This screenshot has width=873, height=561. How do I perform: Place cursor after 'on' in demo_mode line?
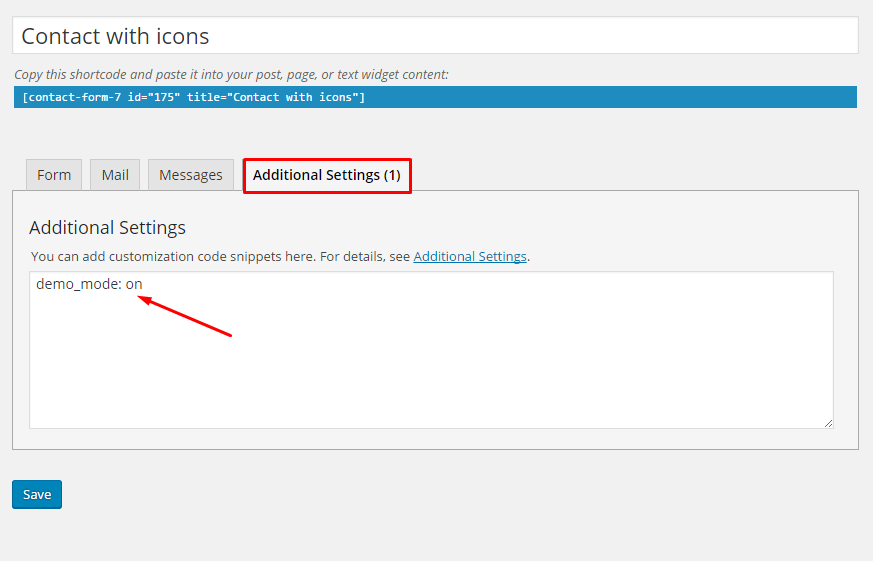pyautogui.click(x=144, y=284)
